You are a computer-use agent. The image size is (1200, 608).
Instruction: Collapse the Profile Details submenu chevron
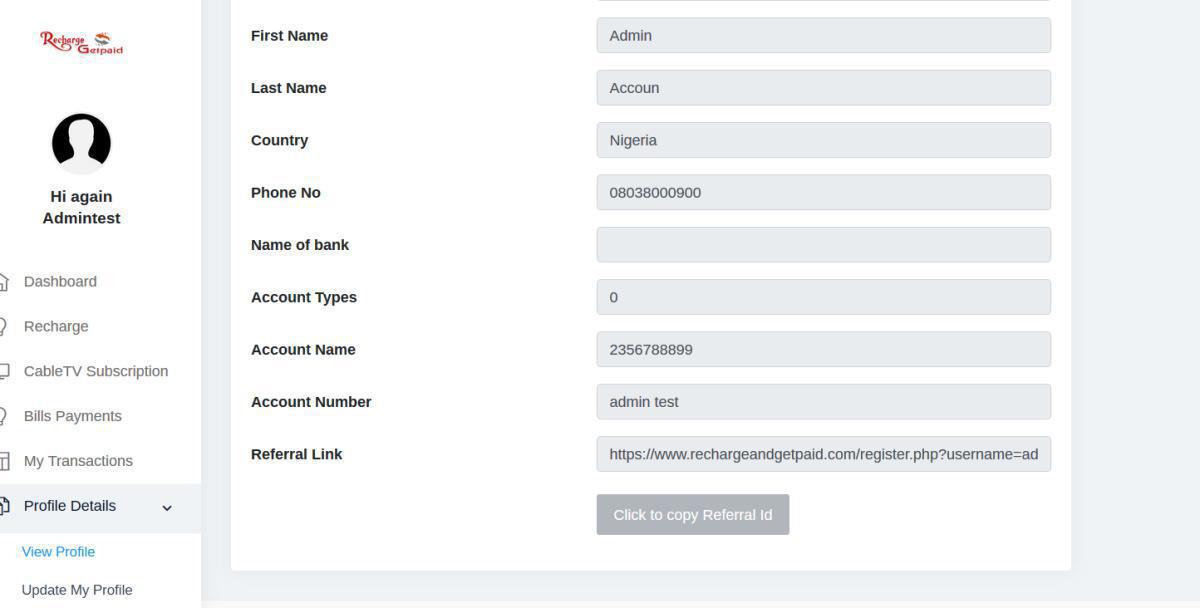click(167, 508)
